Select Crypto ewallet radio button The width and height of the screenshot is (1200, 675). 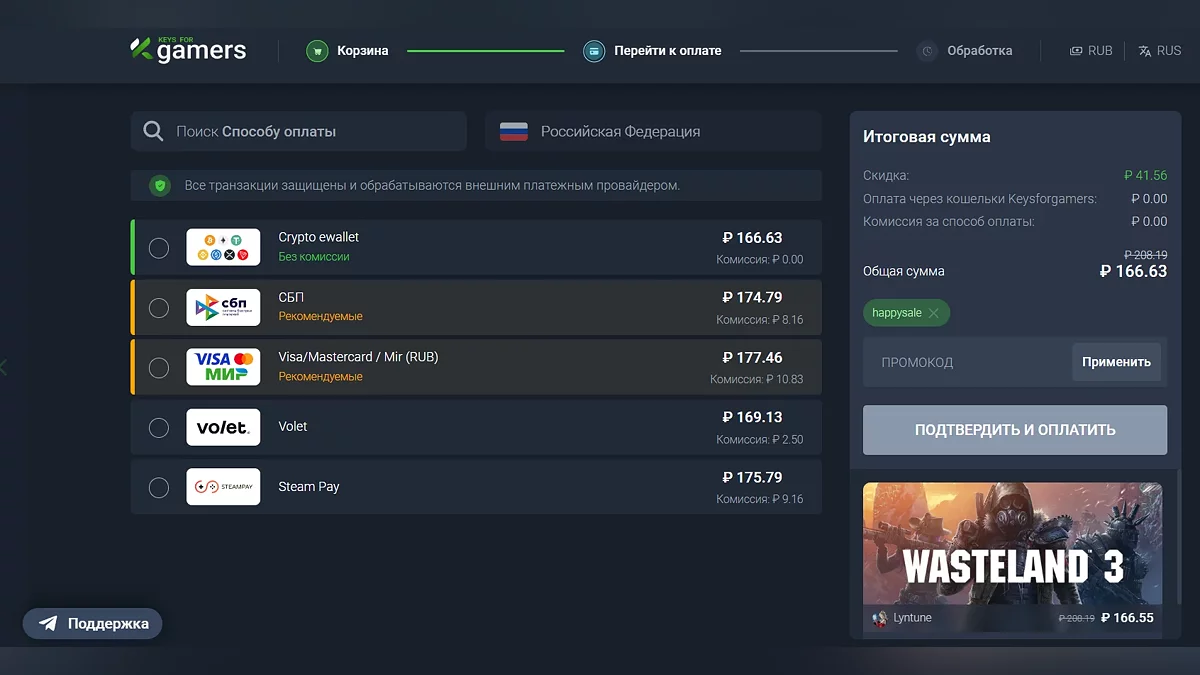click(x=159, y=248)
